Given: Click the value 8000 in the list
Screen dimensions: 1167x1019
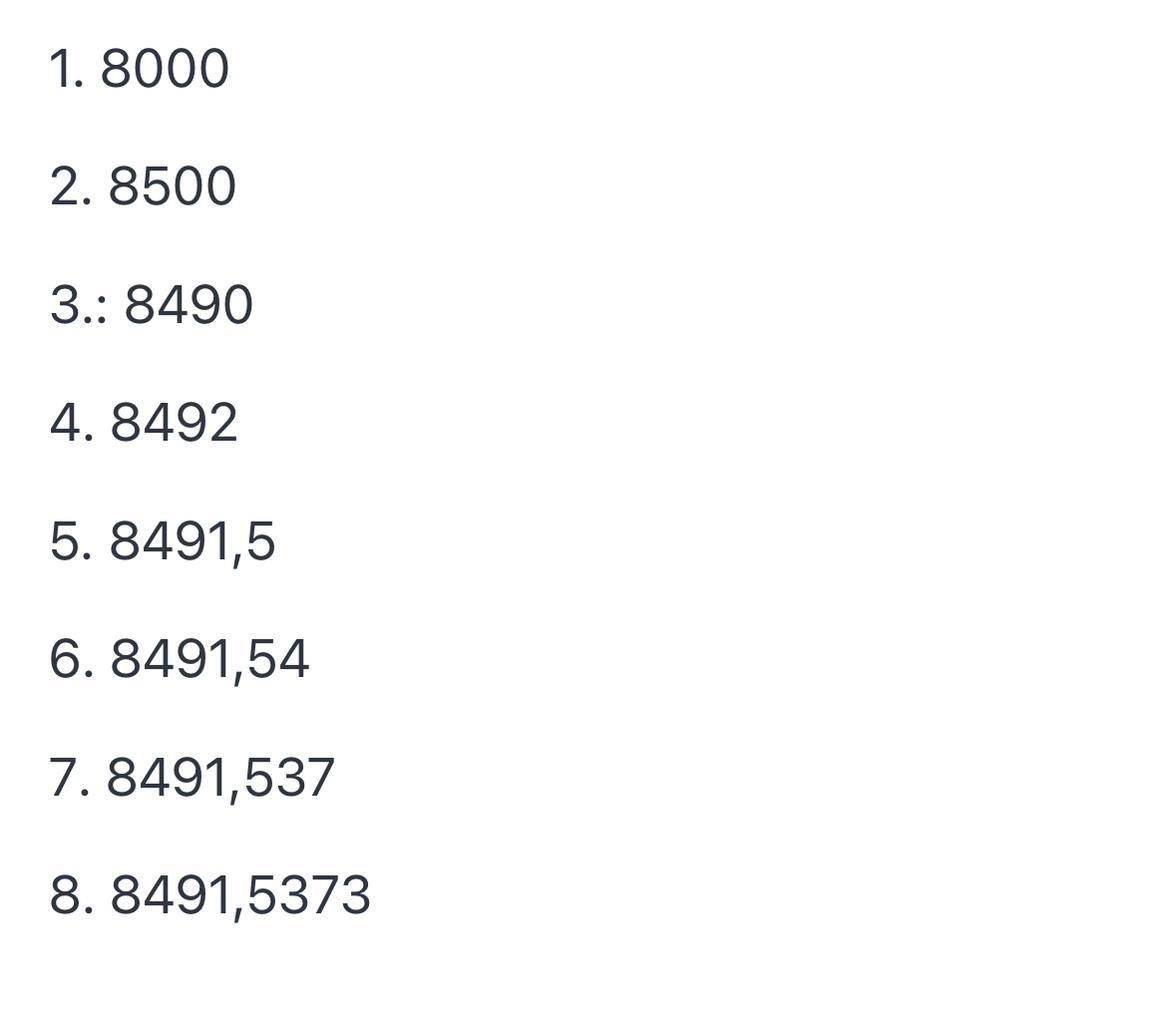Looking at the screenshot, I should (164, 68).
